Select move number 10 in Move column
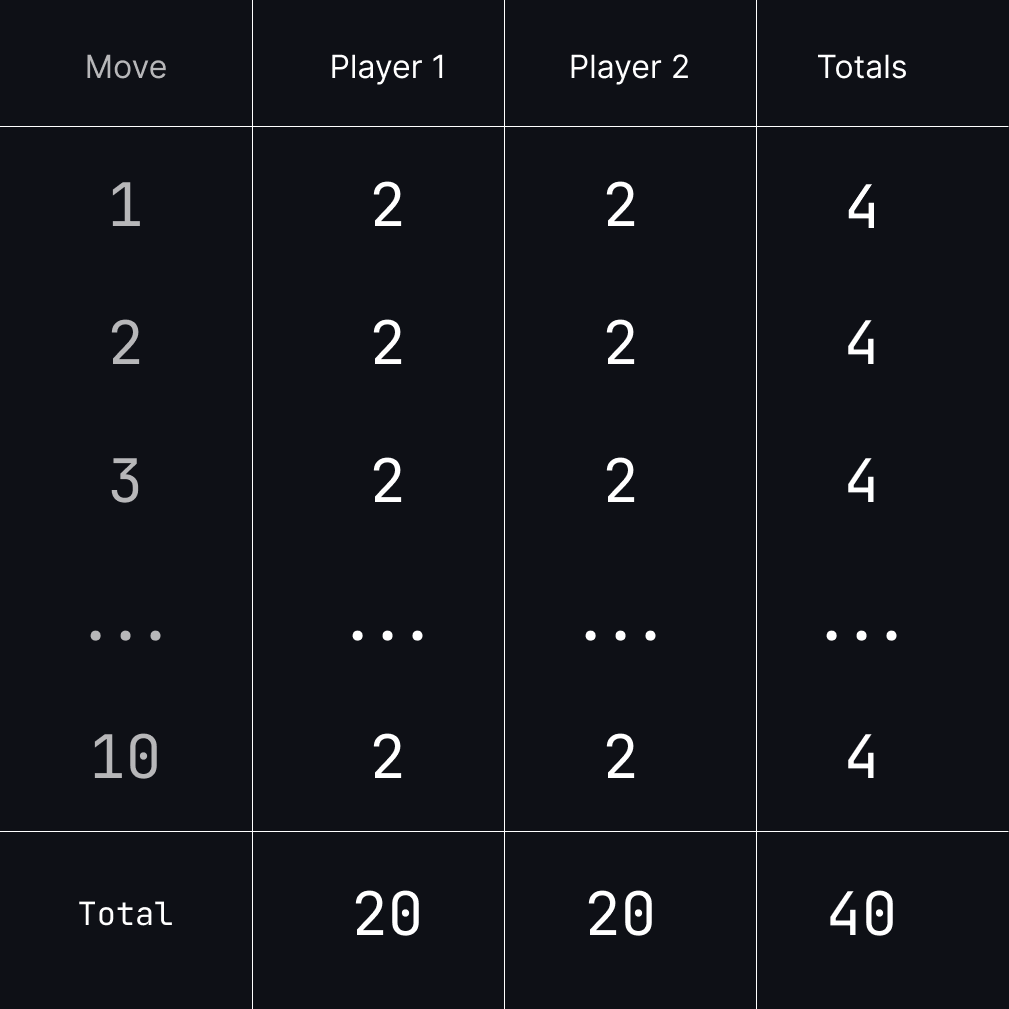Image resolution: width=1009 pixels, height=1009 pixels. coord(126,757)
